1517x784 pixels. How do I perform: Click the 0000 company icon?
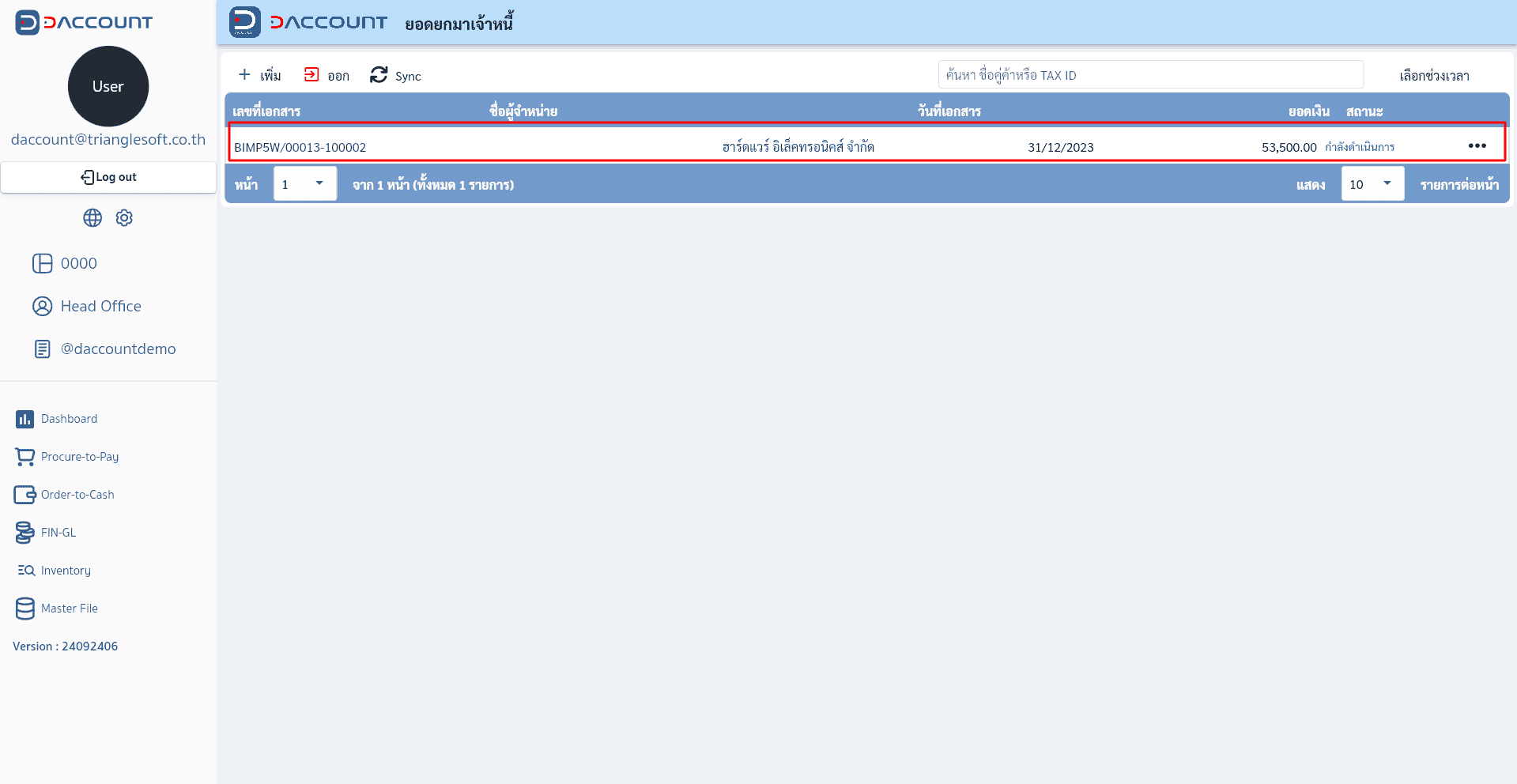[x=42, y=263]
